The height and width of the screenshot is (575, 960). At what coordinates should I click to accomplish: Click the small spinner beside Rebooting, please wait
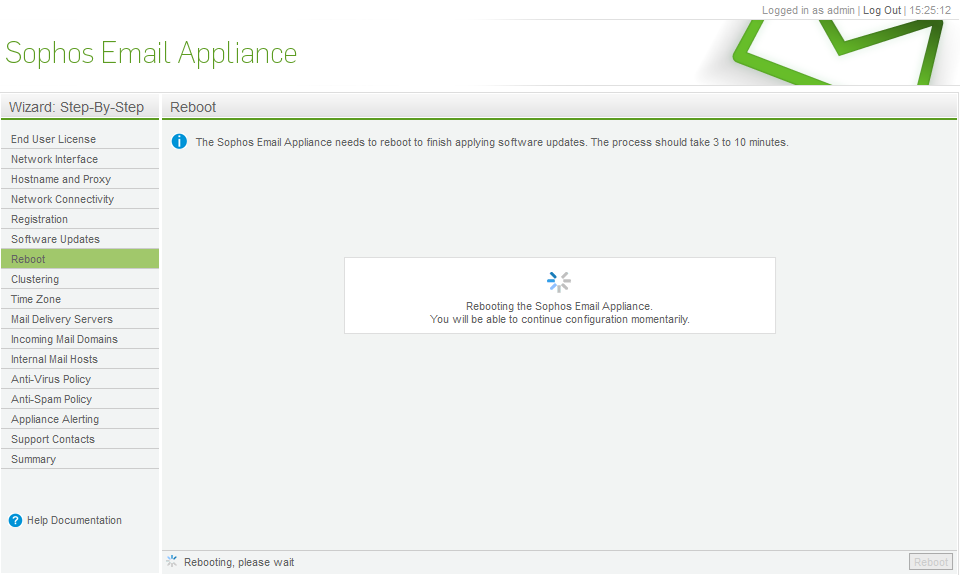click(172, 562)
